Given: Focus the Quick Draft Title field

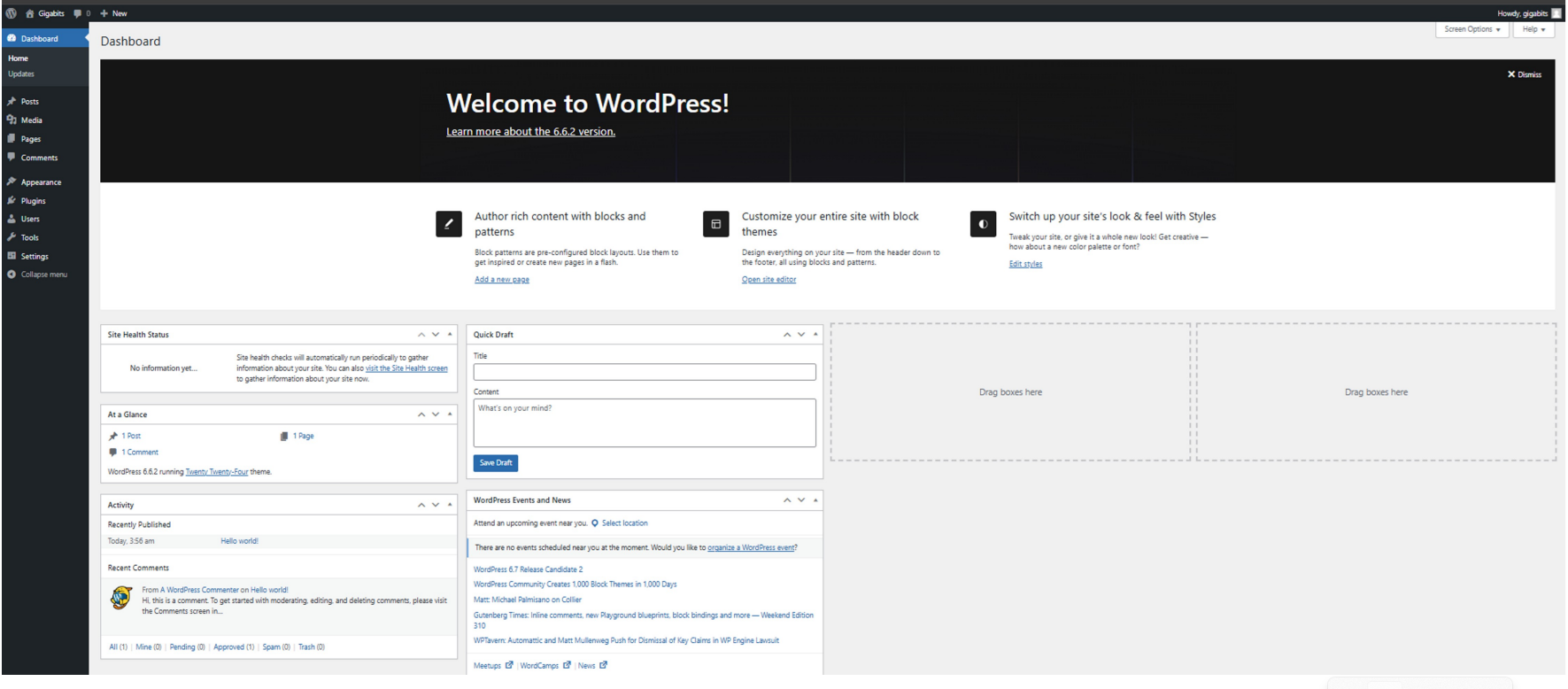Looking at the screenshot, I should click(x=644, y=372).
